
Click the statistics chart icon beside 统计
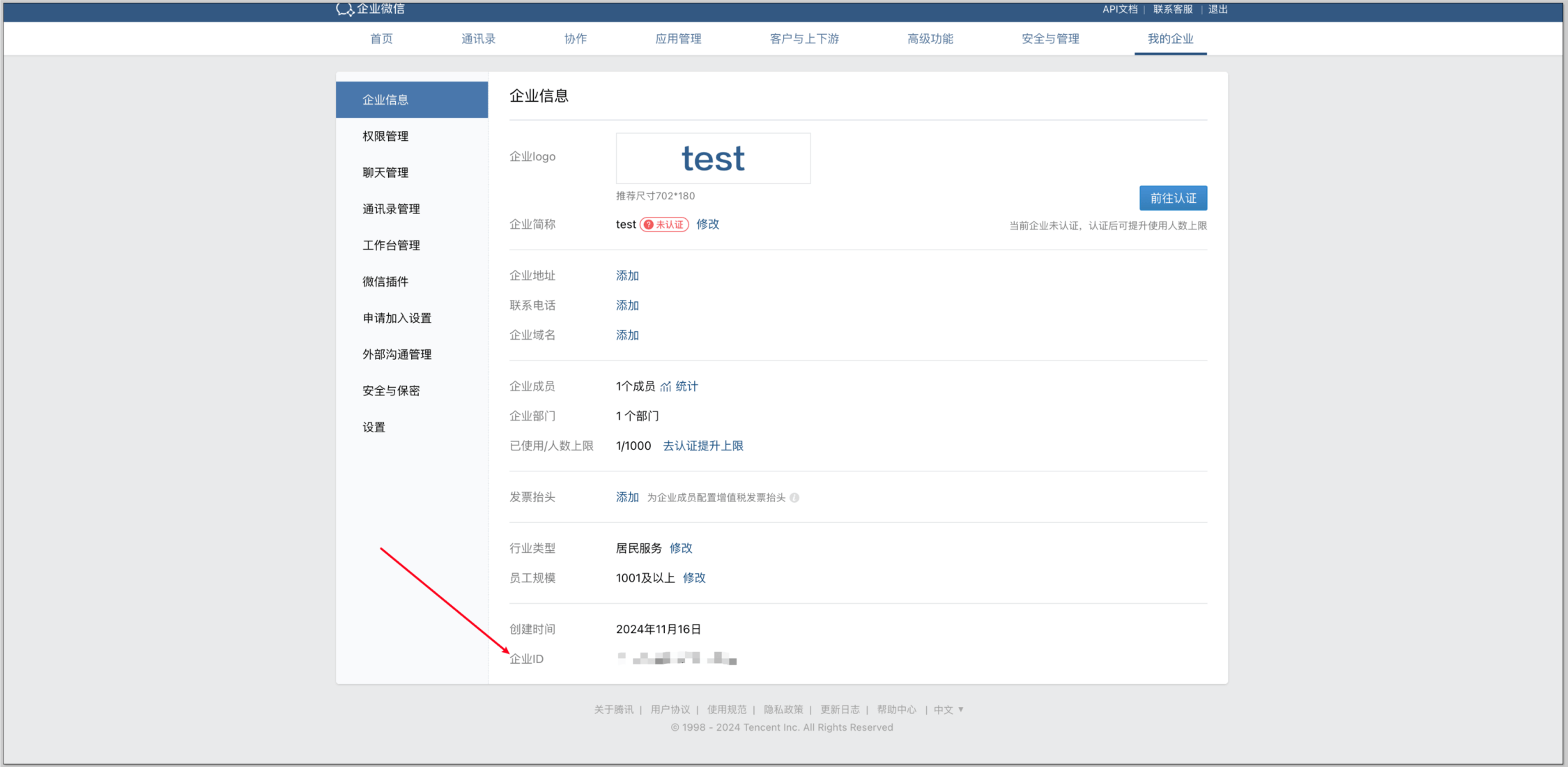coord(666,387)
